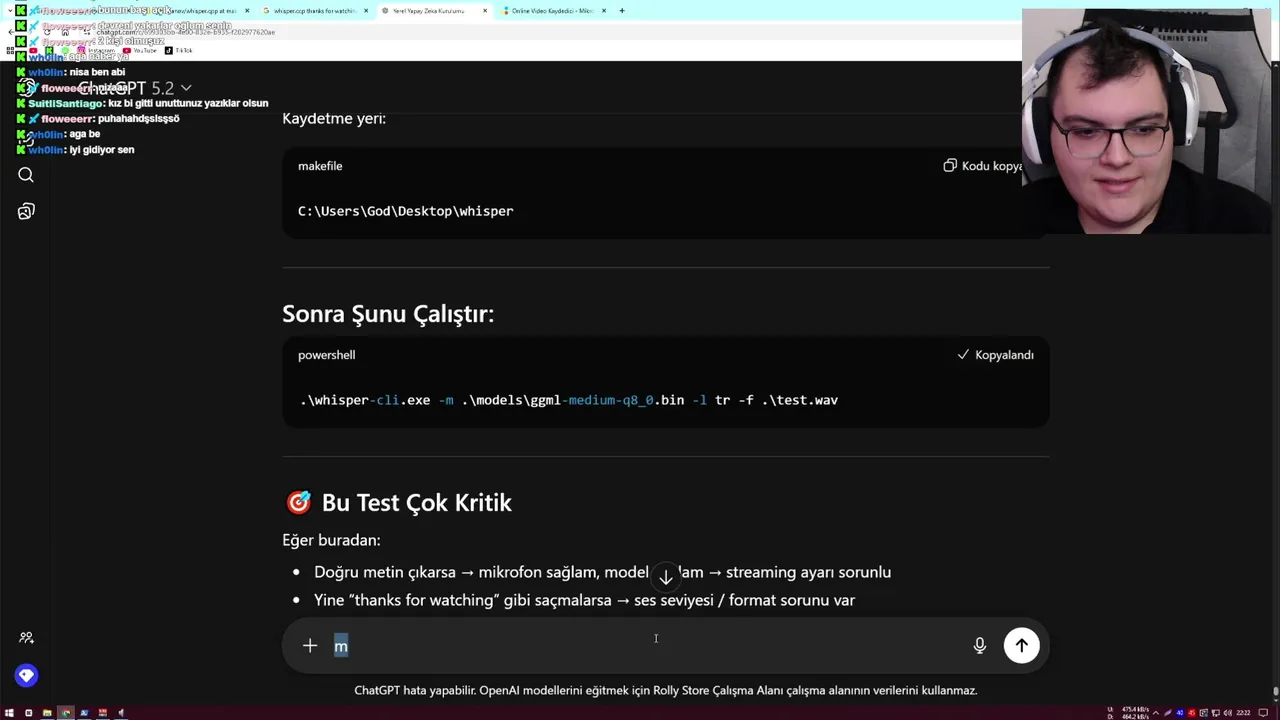Open the volume control in system tray
Screen dimensions: 1280x720
click(1227, 713)
